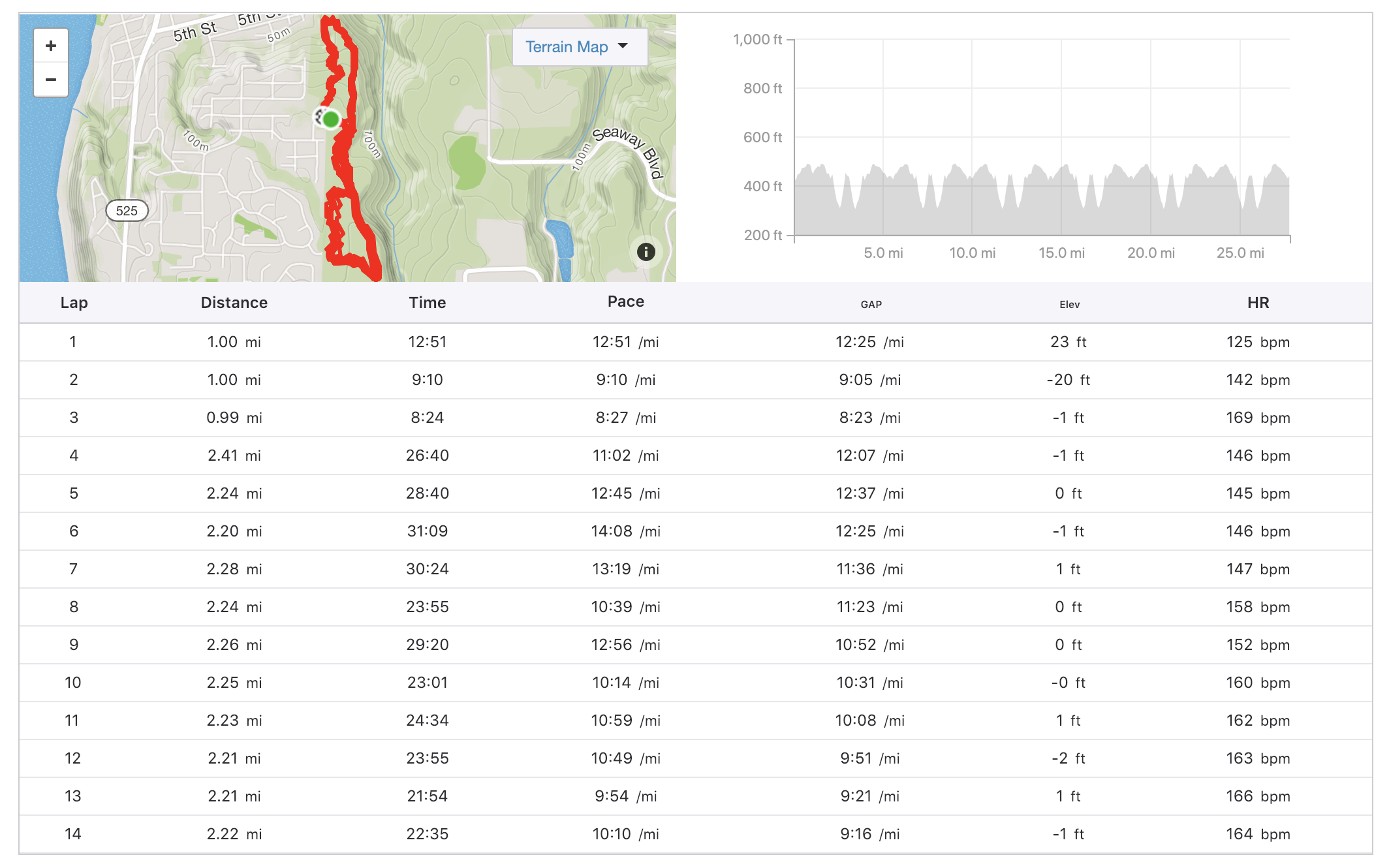Click the Distance column header

point(234,303)
